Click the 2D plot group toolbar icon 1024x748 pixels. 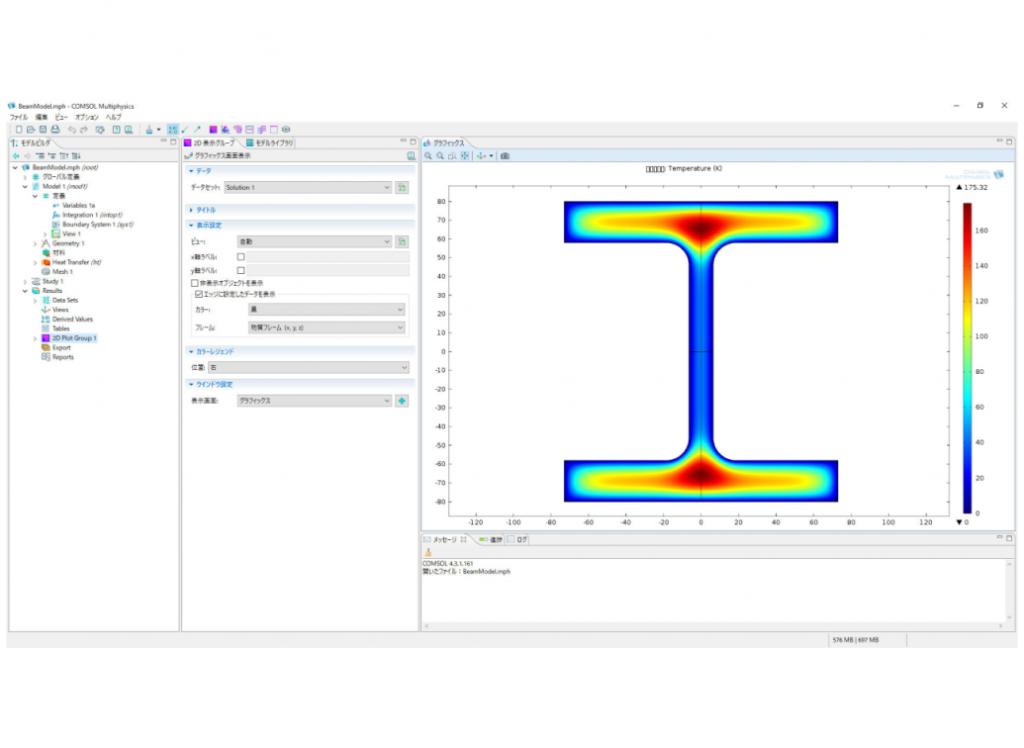coord(213,130)
